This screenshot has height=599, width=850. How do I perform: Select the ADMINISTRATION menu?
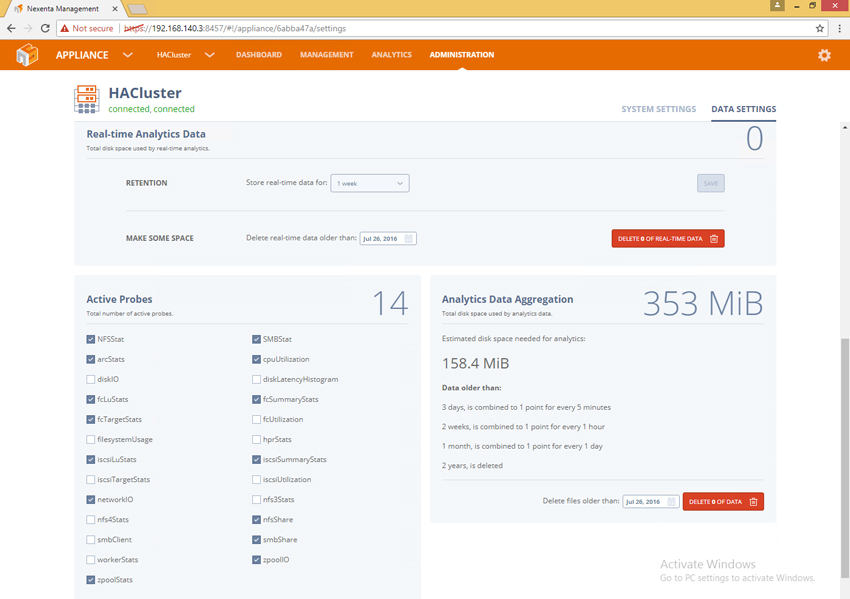tap(462, 55)
